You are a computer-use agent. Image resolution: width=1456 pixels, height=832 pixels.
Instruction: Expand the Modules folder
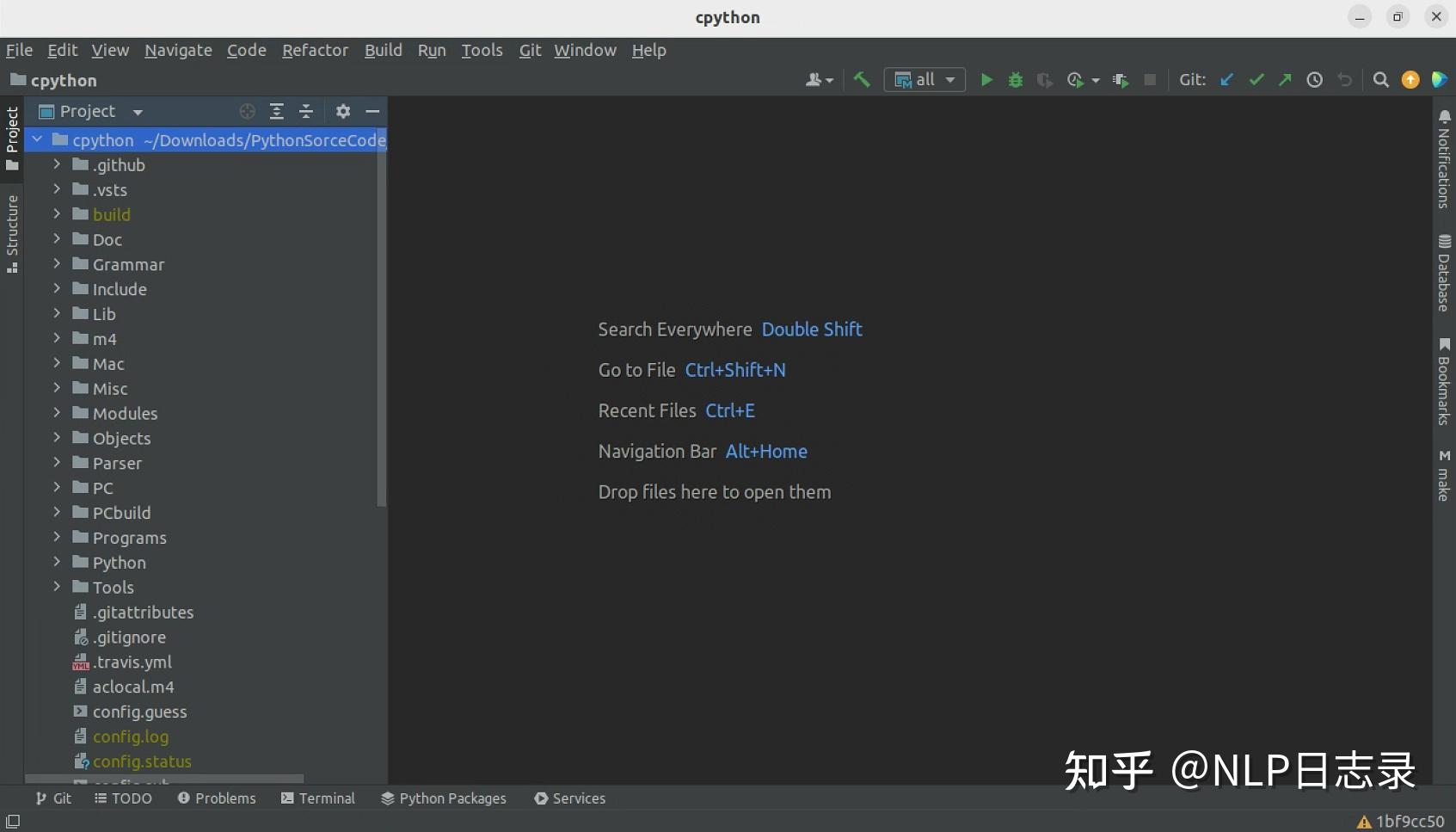(x=57, y=413)
